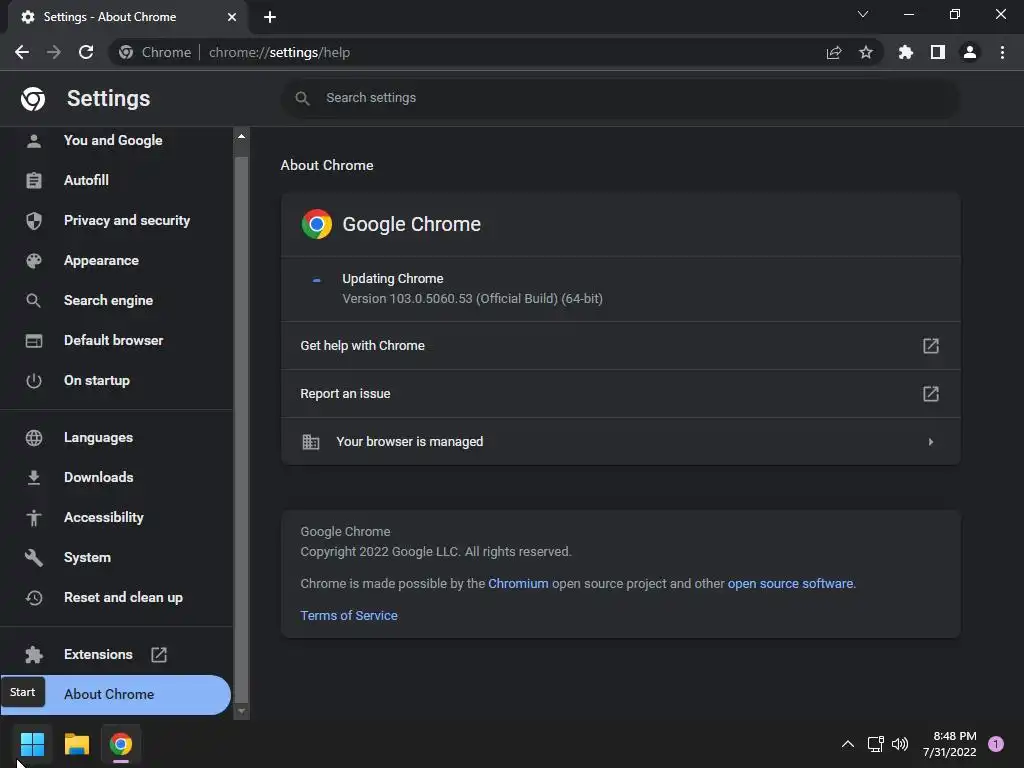Click the wrench icon beside System

click(x=34, y=557)
